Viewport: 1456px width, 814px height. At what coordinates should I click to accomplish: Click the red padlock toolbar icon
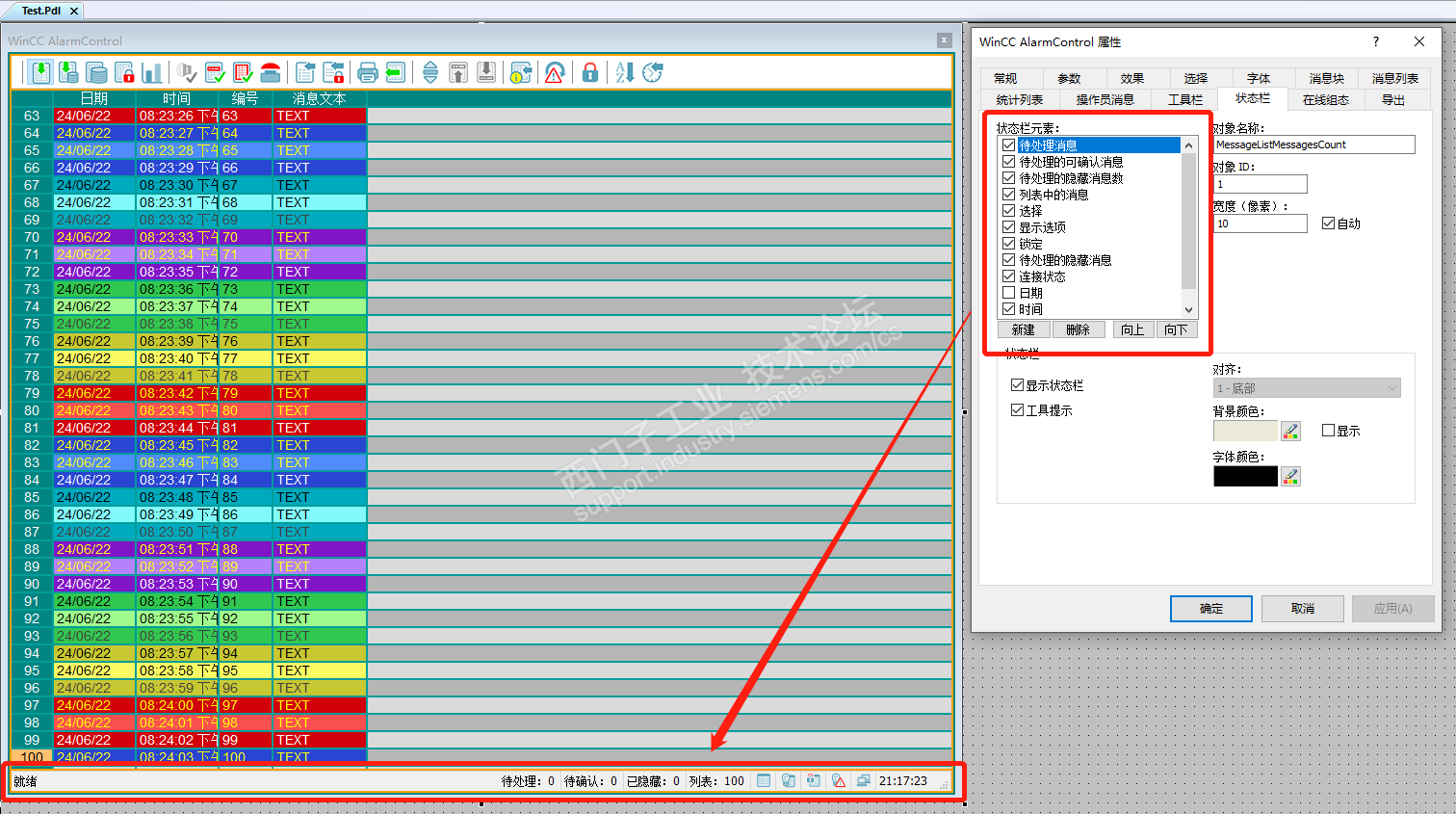point(590,72)
